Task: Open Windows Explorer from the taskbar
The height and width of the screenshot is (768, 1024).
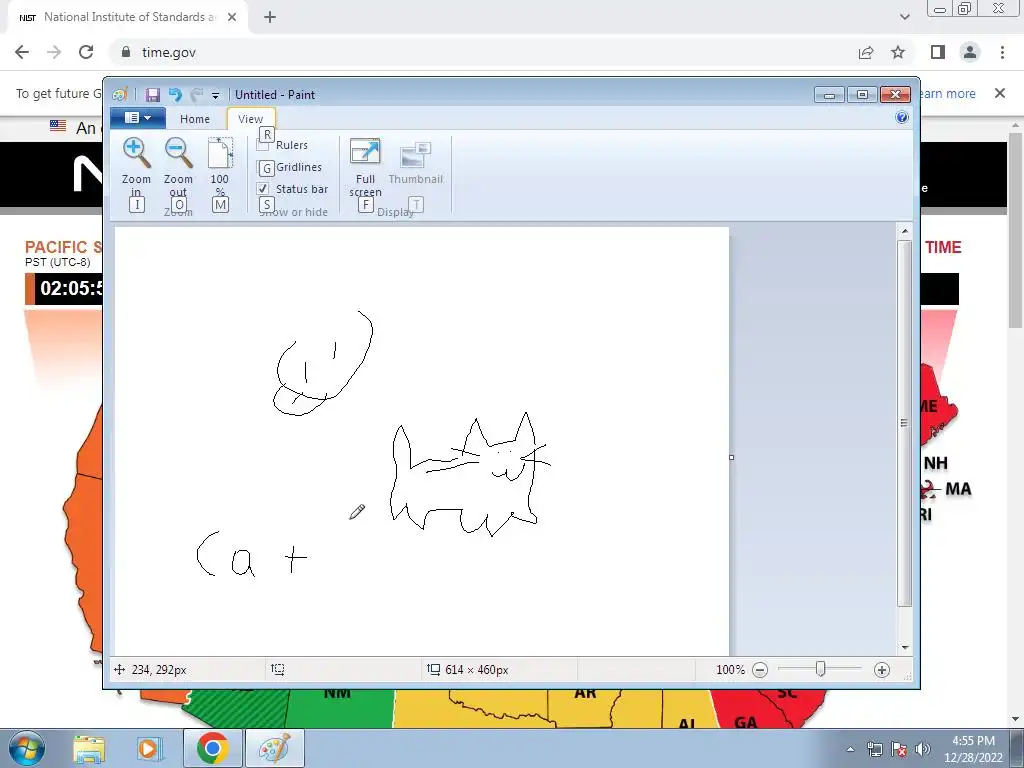Action: 89,749
